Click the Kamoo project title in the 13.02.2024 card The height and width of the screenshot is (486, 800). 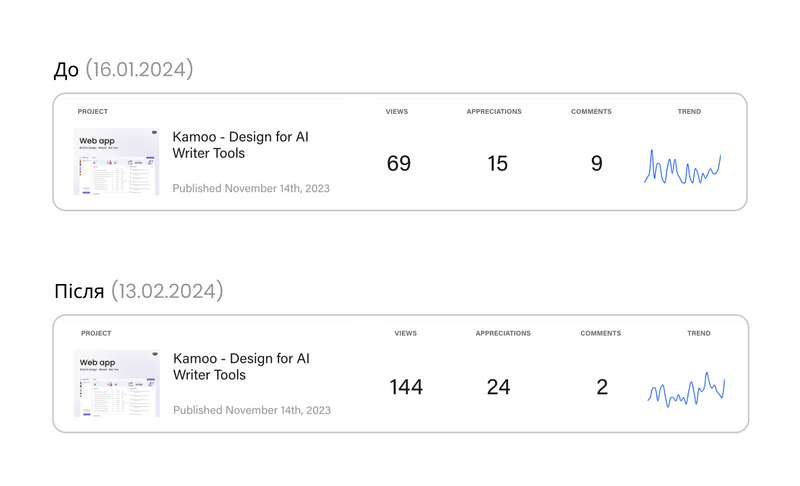241,367
